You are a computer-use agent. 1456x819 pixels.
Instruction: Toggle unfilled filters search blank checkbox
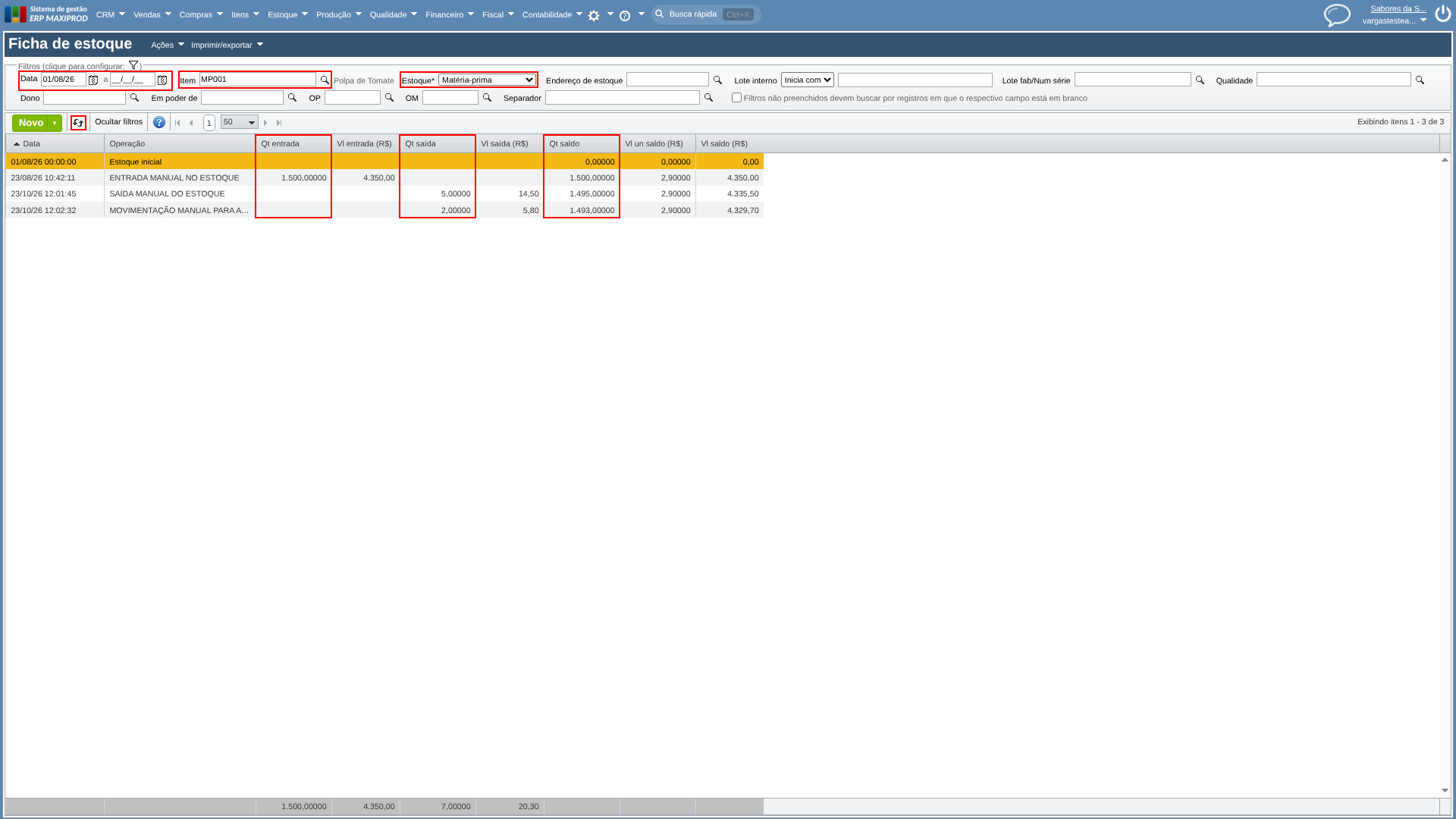(x=736, y=98)
